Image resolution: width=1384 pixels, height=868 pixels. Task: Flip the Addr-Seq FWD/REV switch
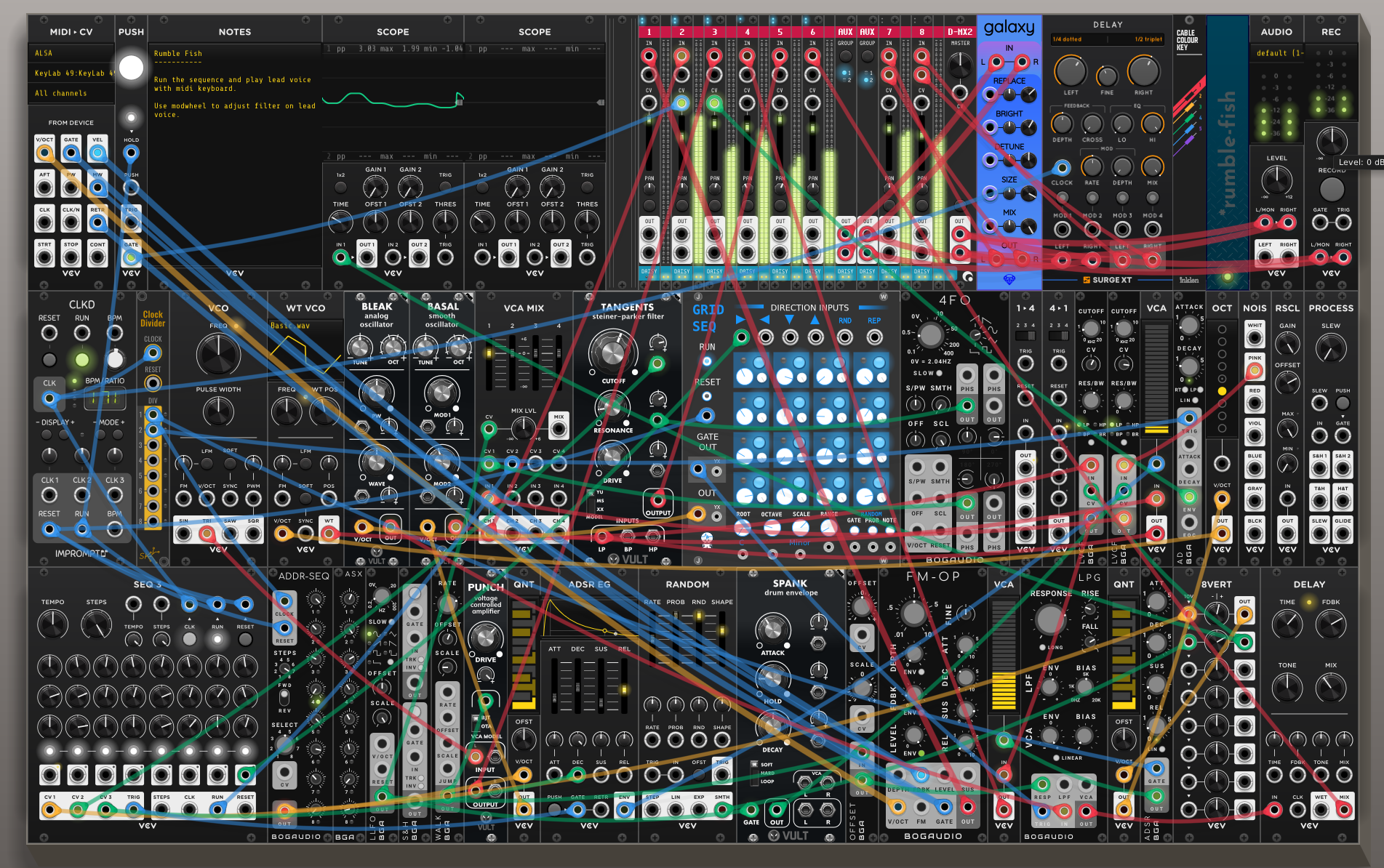coord(284,697)
